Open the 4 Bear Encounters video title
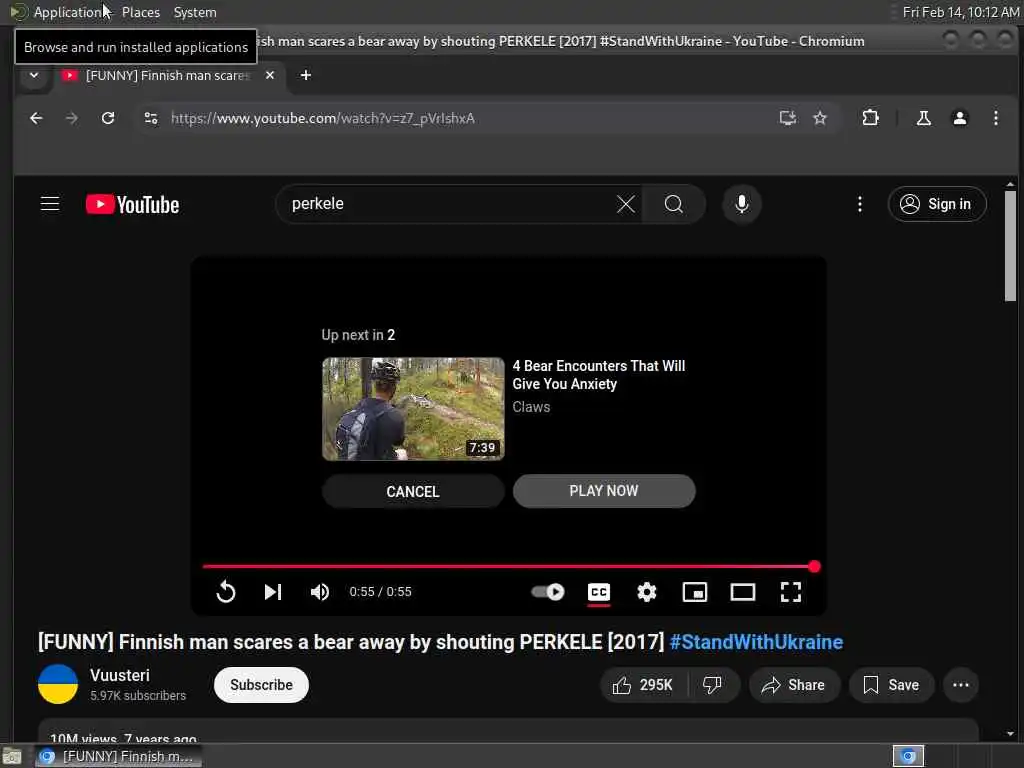 [599, 375]
